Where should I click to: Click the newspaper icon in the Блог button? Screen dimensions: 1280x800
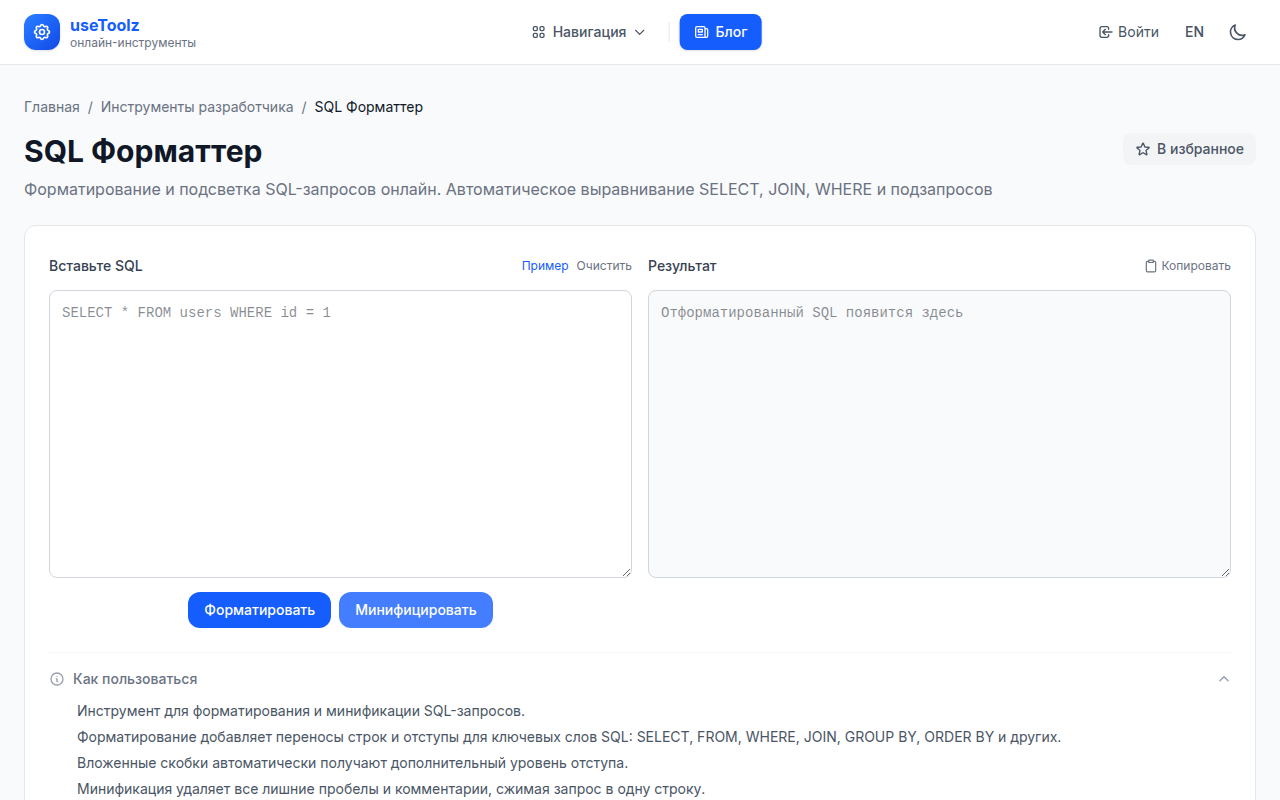(702, 32)
